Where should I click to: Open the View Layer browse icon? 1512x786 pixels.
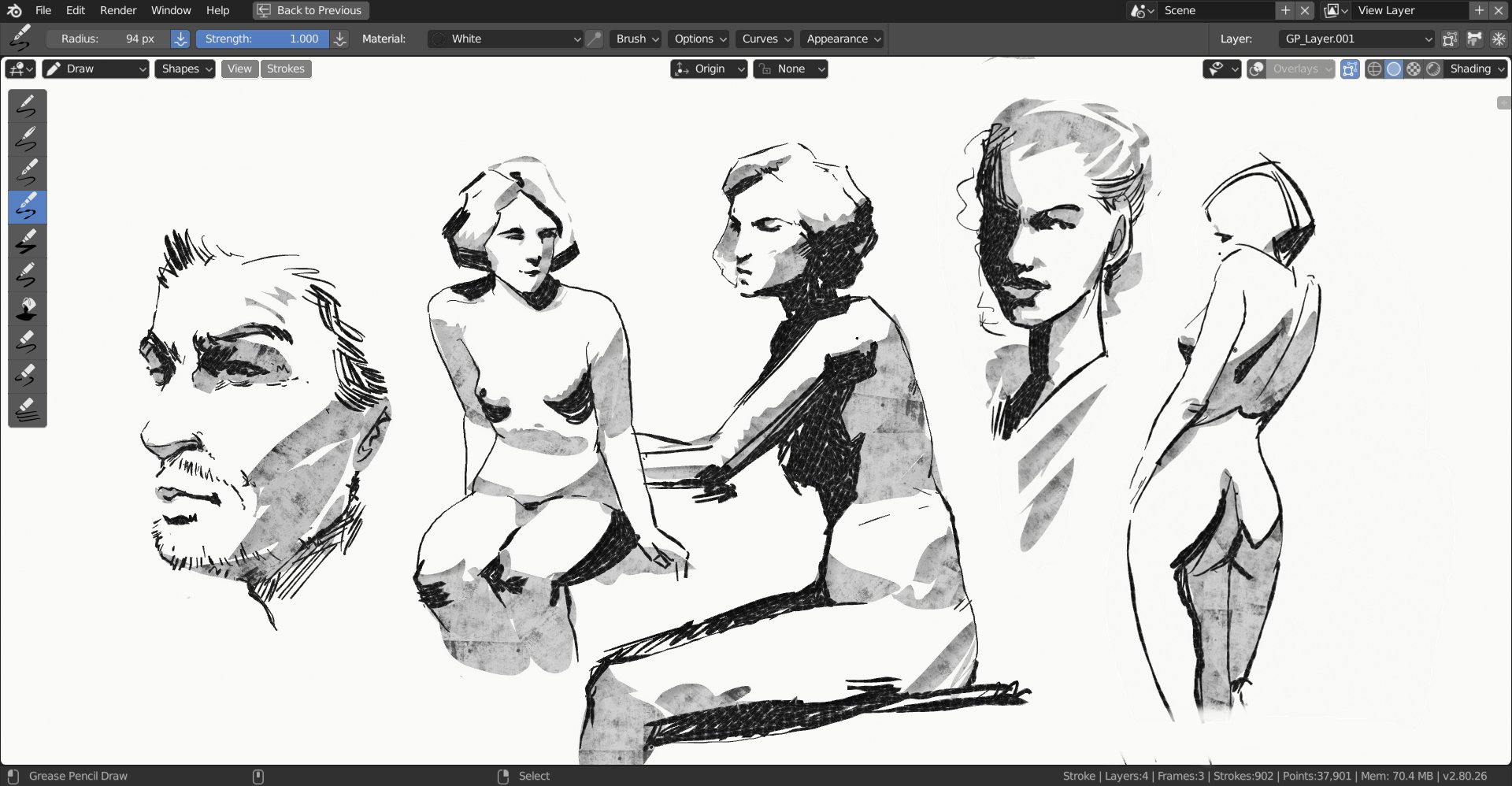coord(1336,10)
